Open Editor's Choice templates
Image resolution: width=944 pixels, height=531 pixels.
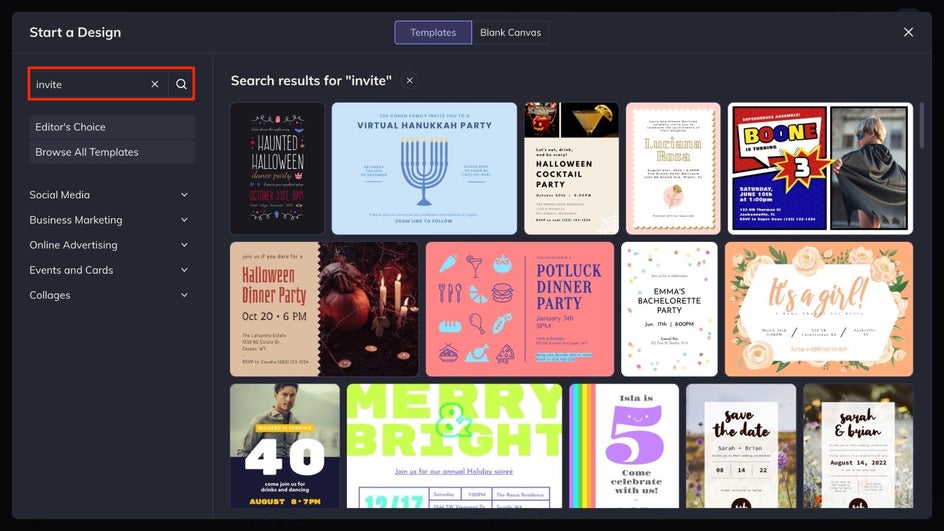[111, 127]
